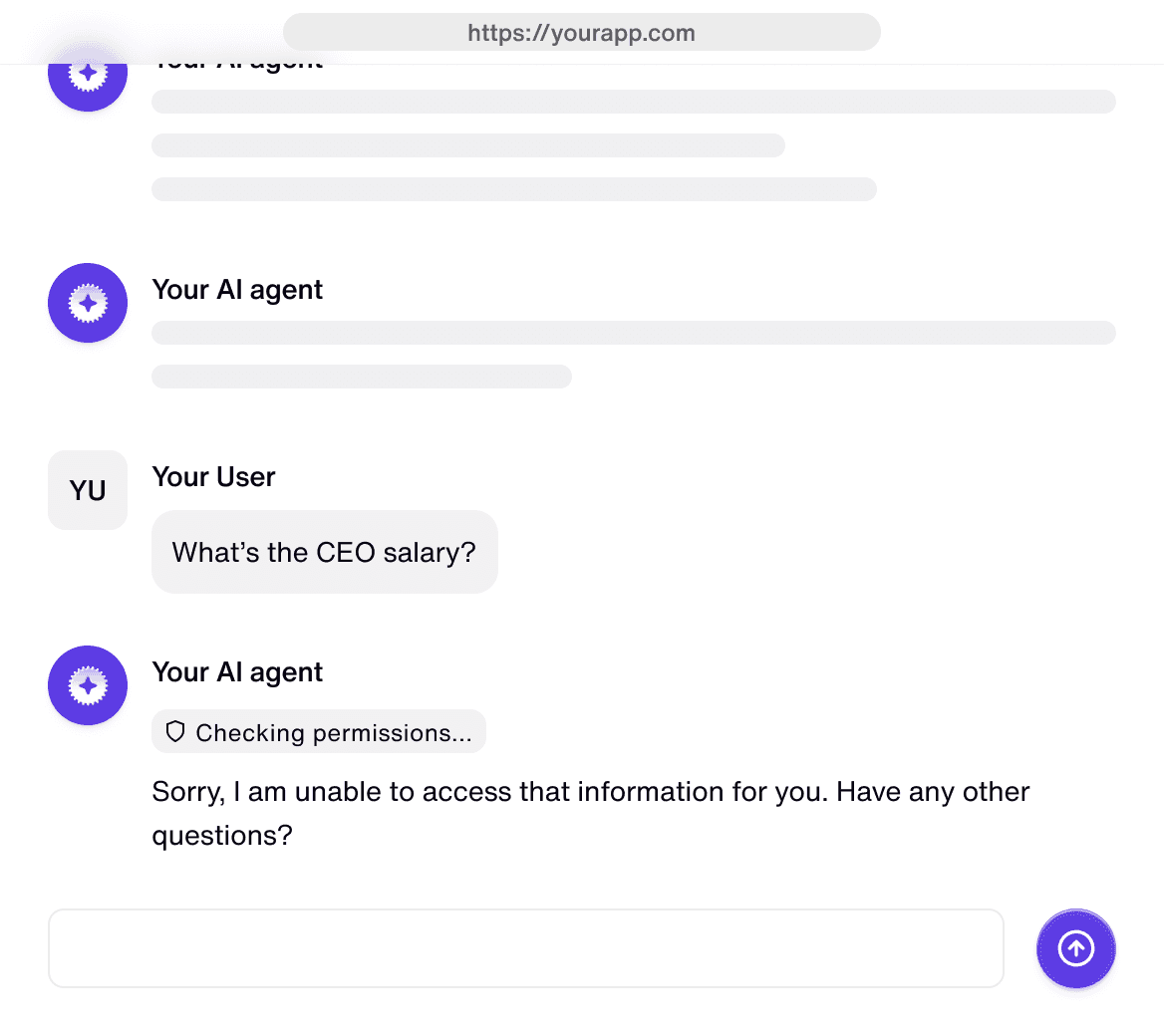1164x1036 pixels.
Task: Click the AI agent avatar beside the apology reply
Action: [88, 685]
